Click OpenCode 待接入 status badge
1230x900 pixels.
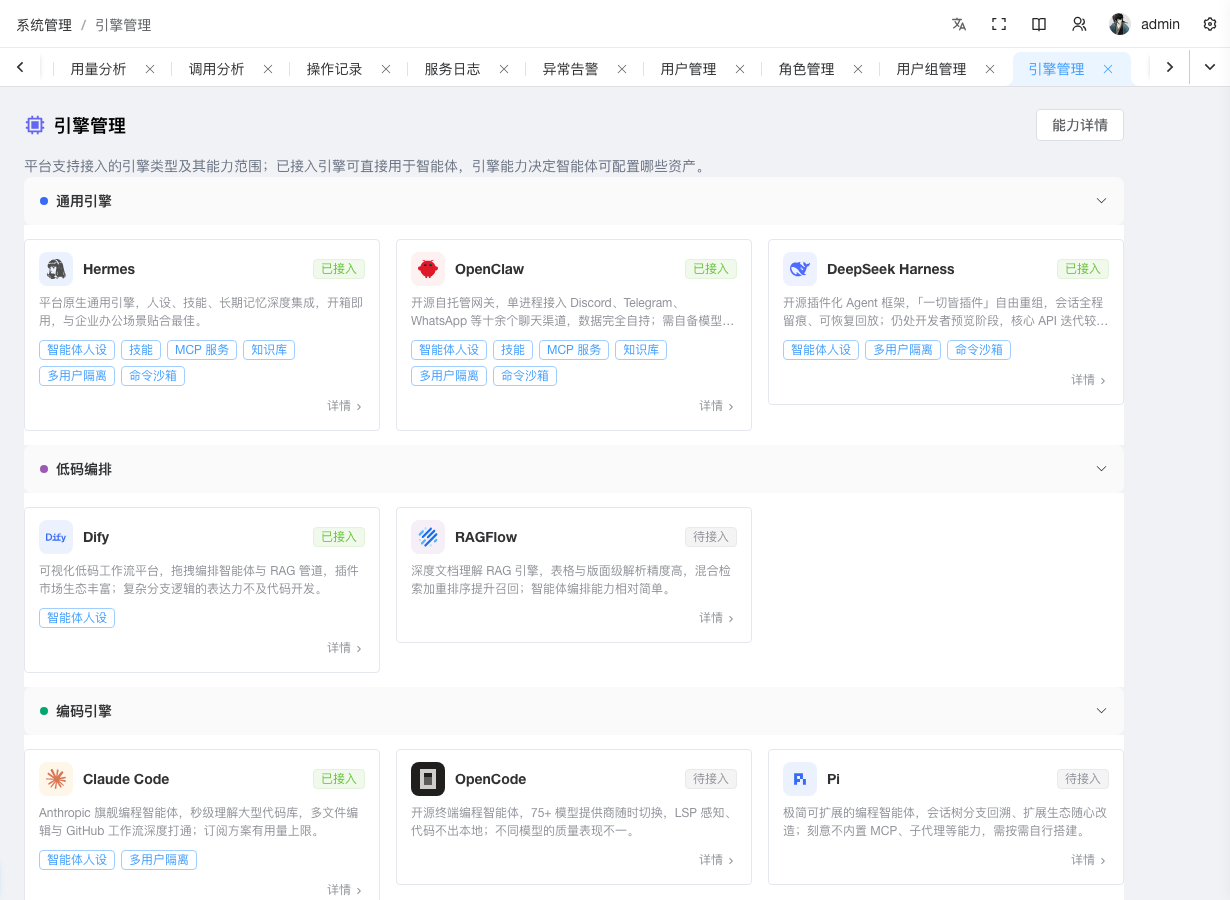(x=711, y=779)
